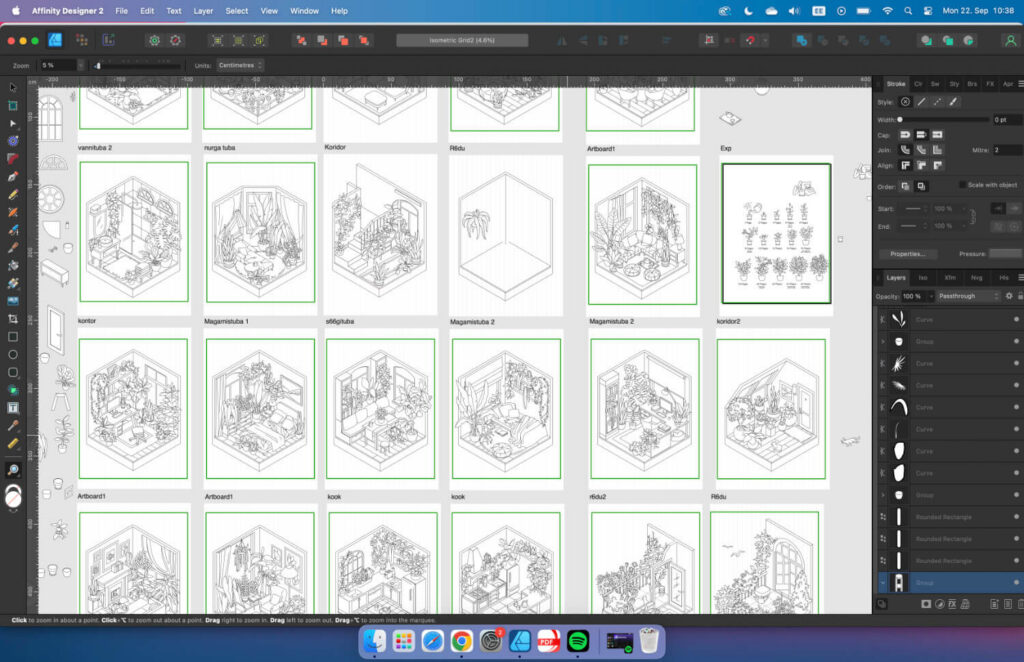
Task: Switch to the Sw swatches tab
Action: click(934, 84)
